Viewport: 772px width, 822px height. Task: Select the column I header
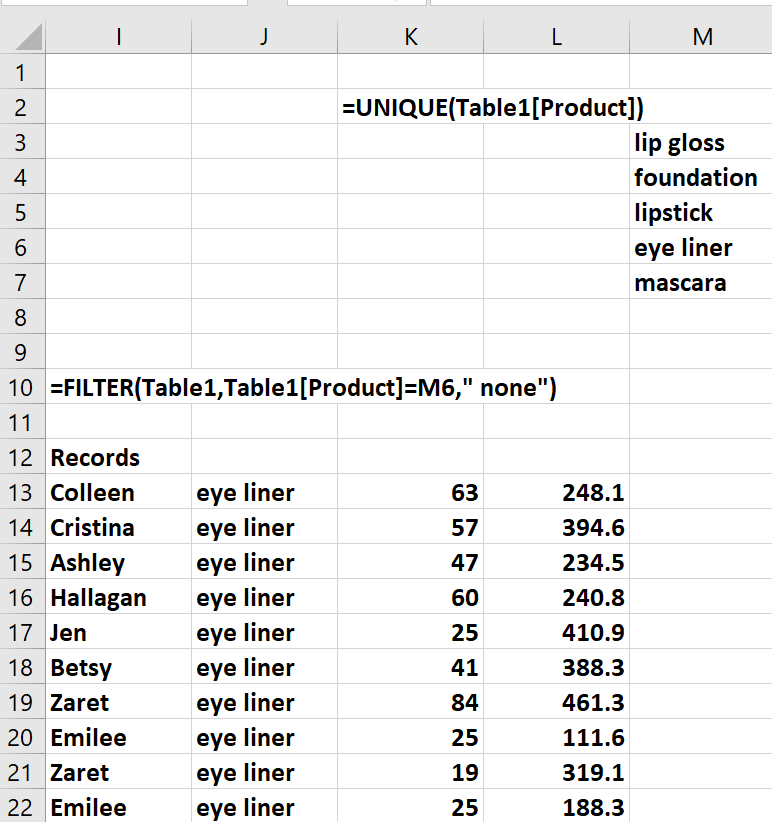(118, 37)
